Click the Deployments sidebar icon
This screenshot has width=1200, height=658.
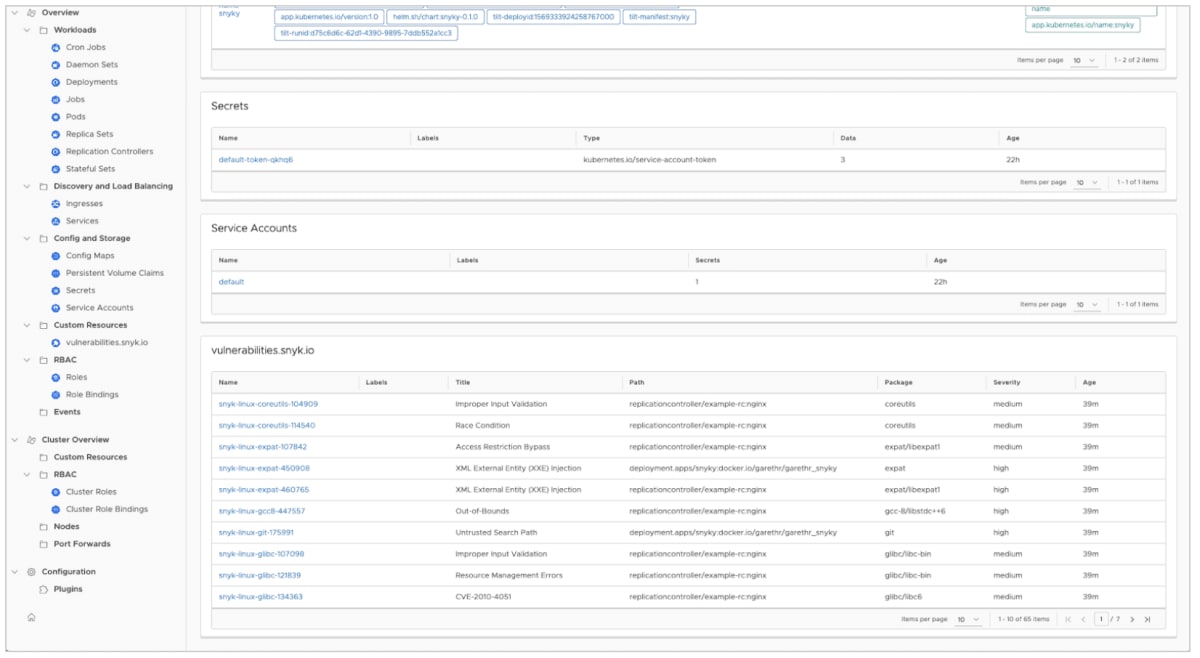56,82
